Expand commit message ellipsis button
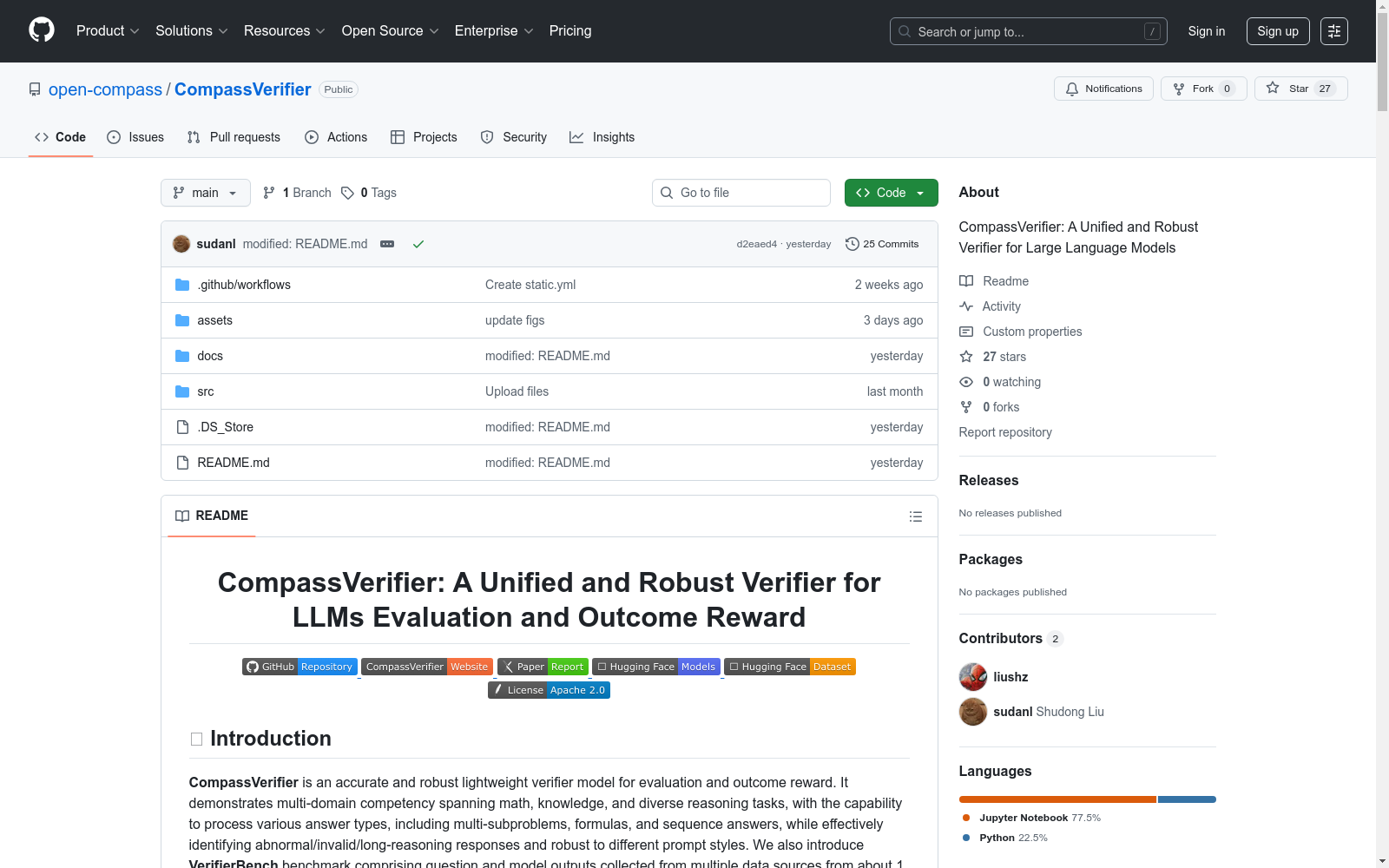The width and height of the screenshot is (1389, 868). point(387,244)
